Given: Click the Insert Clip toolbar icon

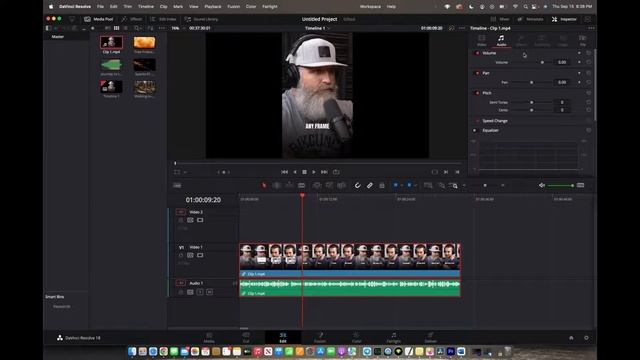Looking at the screenshot, I should click(317, 185).
